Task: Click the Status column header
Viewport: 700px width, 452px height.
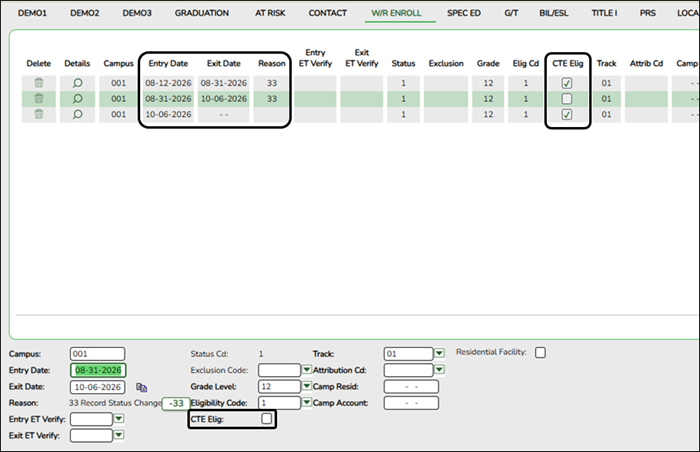Action: tap(403, 63)
